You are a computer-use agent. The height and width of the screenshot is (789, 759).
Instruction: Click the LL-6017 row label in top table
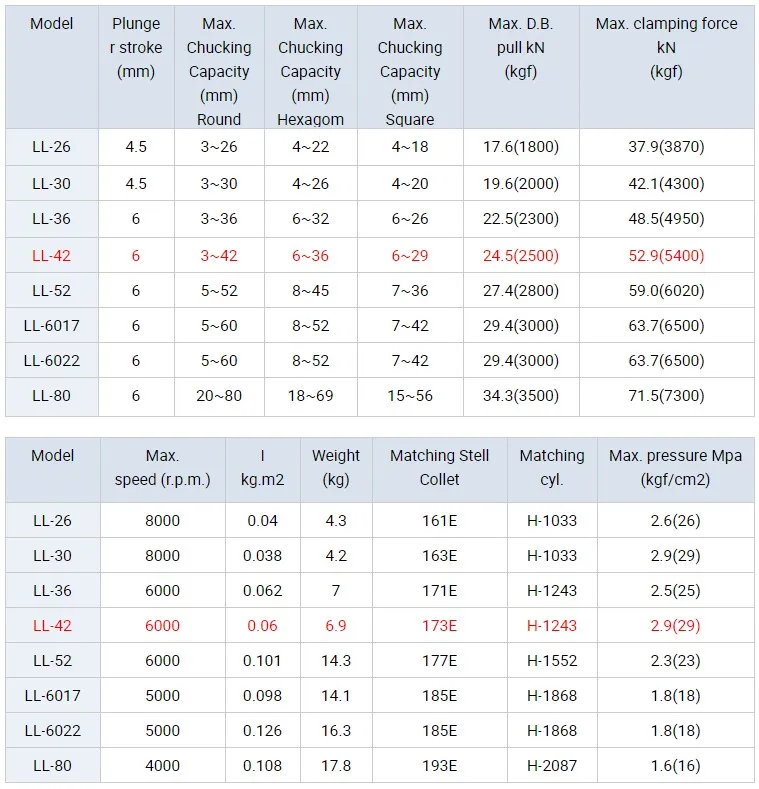(x=51, y=326)
